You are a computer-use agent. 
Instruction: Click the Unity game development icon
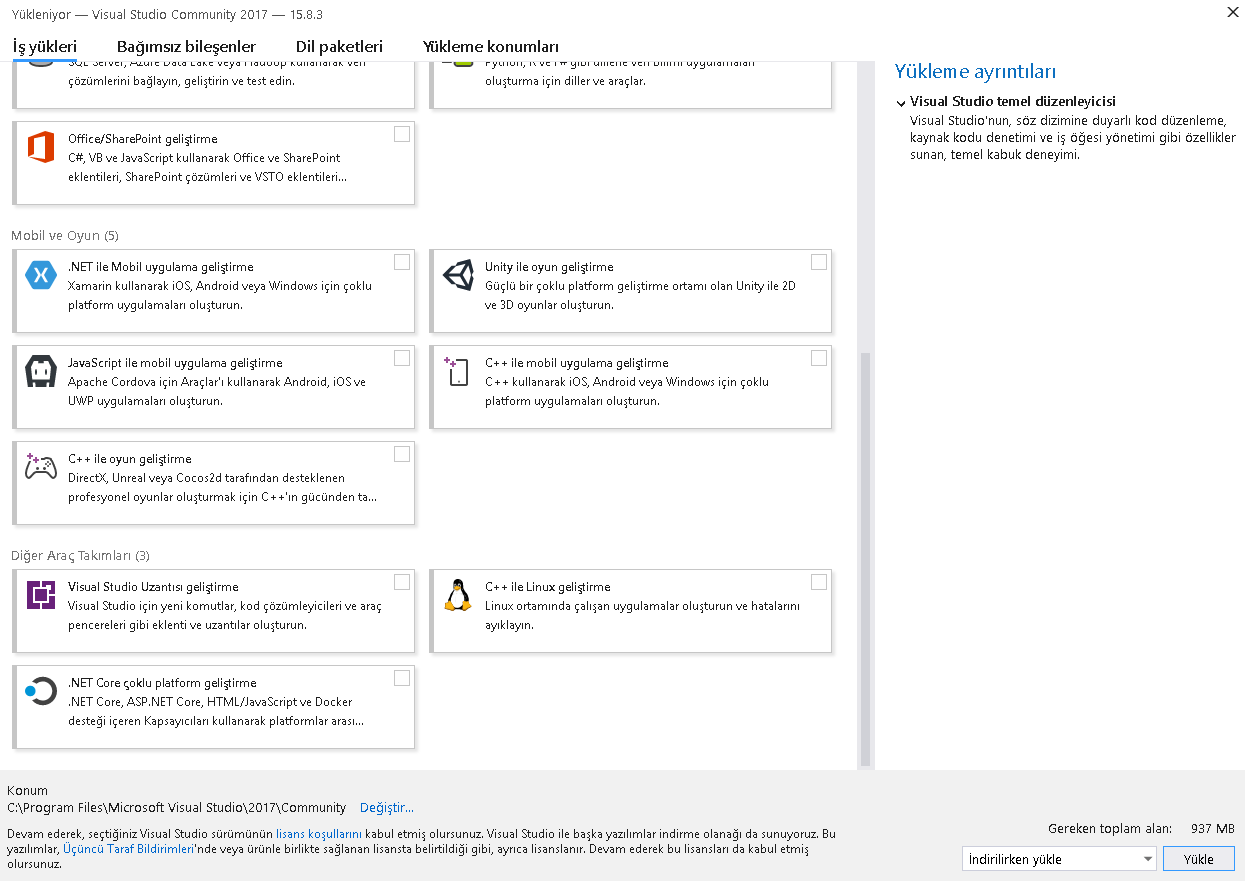tap(458, 275)
